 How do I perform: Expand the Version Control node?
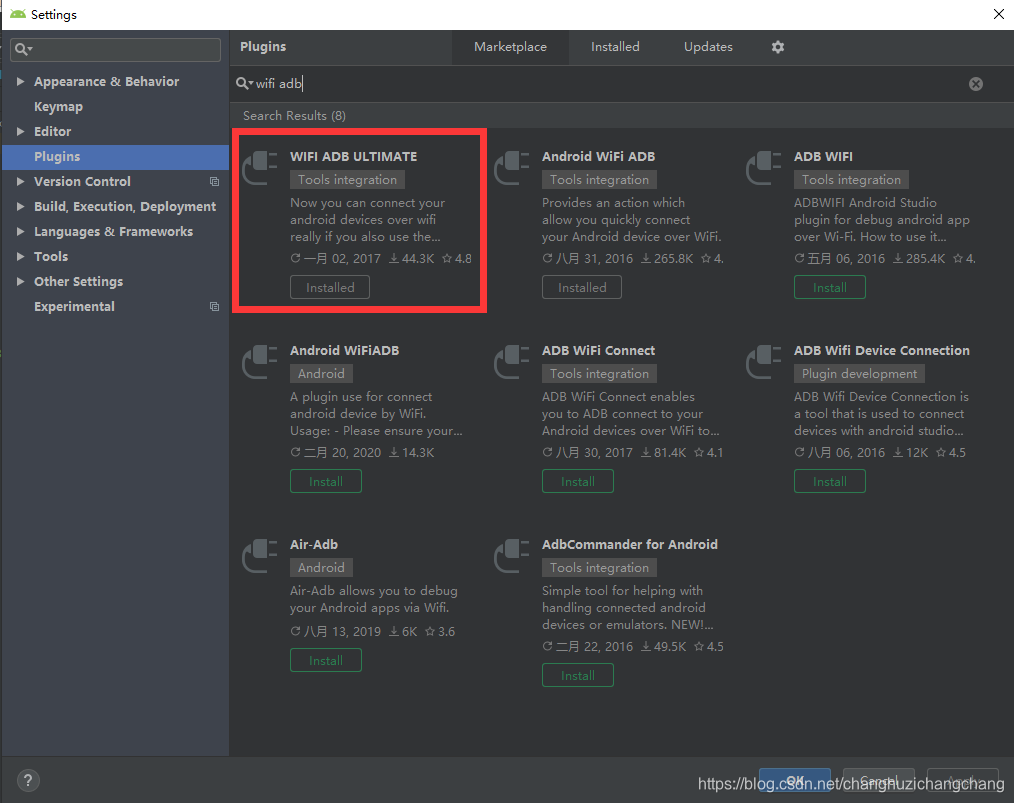20,182
